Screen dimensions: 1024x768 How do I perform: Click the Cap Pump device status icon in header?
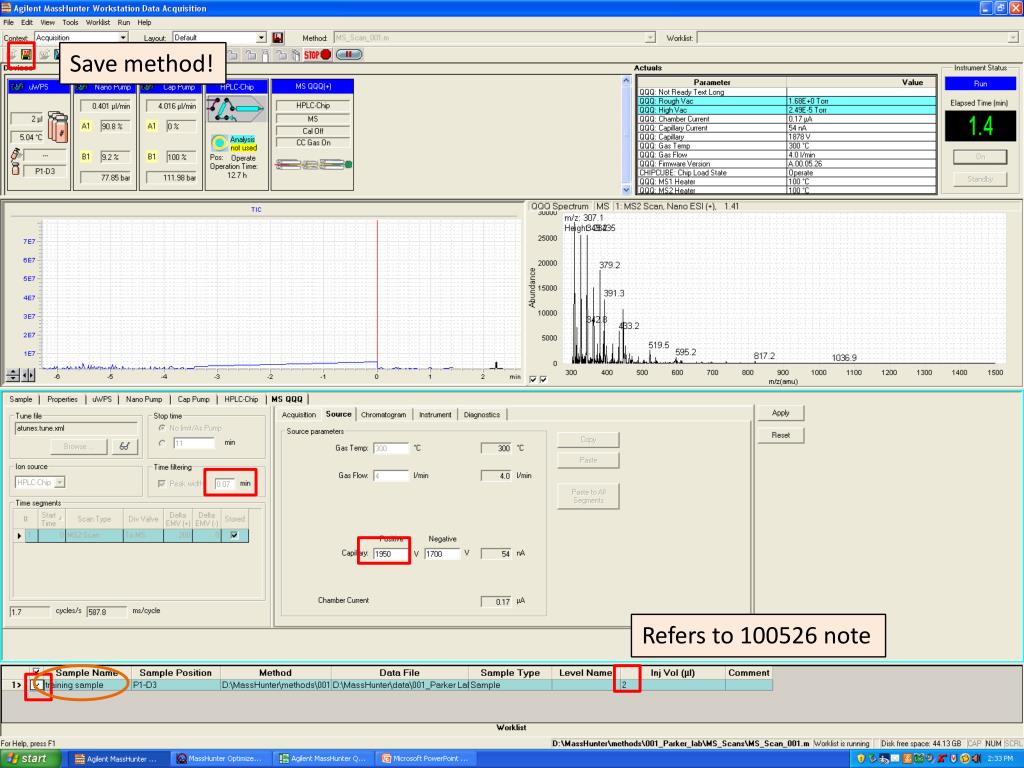pos(148,87)
